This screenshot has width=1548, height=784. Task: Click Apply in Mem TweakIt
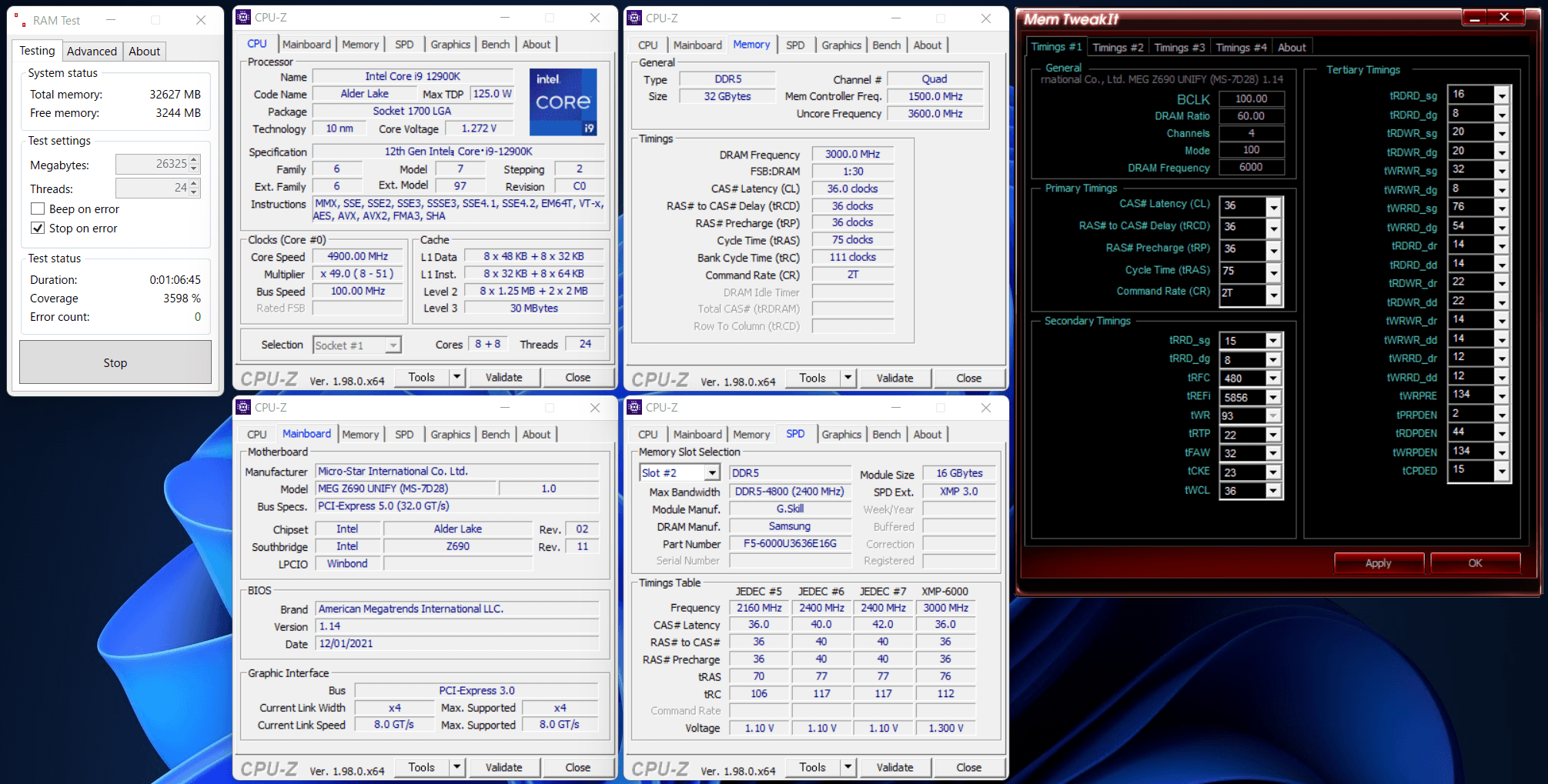click(1378, 563)
